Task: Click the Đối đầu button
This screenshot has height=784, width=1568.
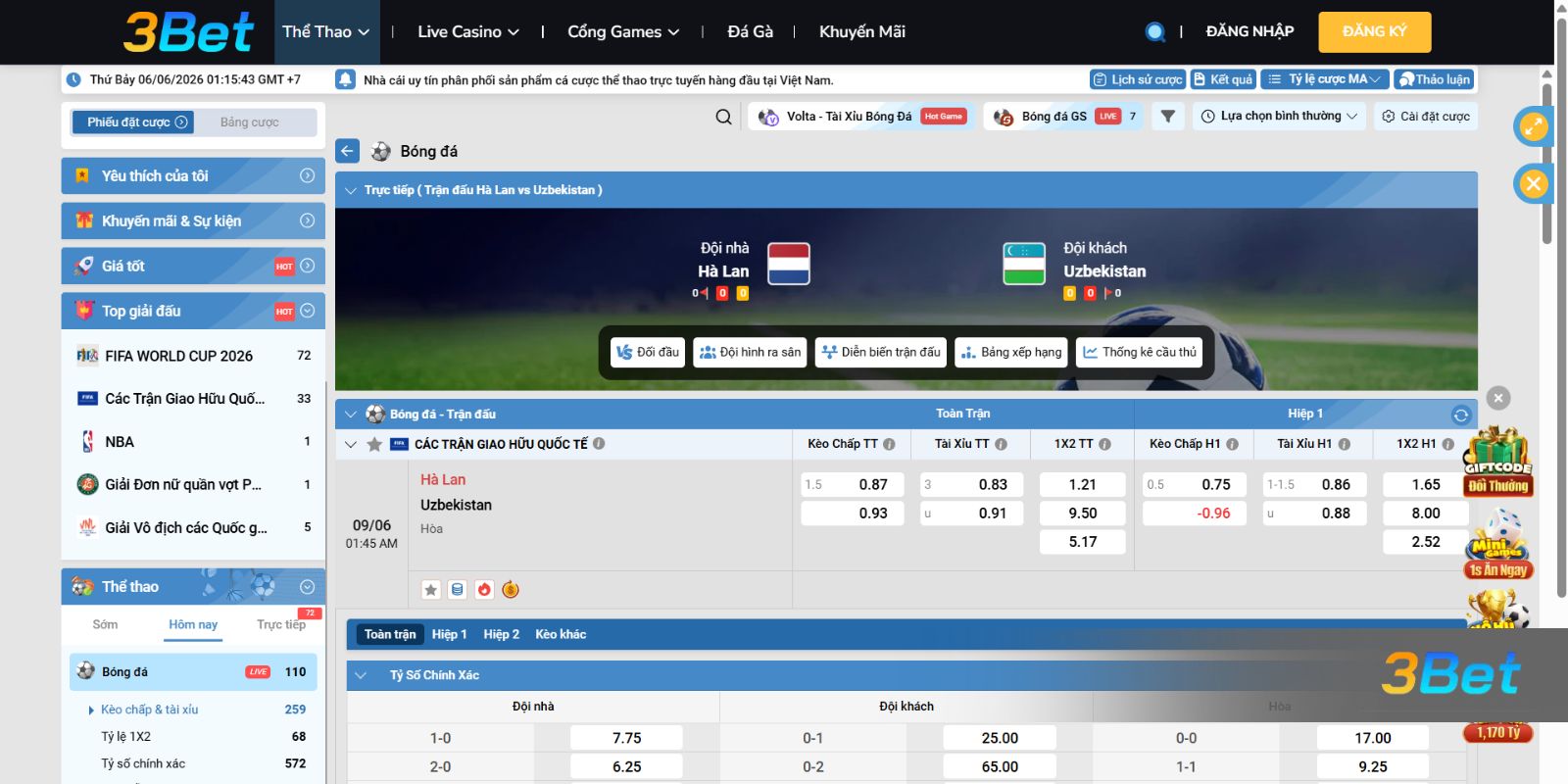Action: [x=647, y=352]
